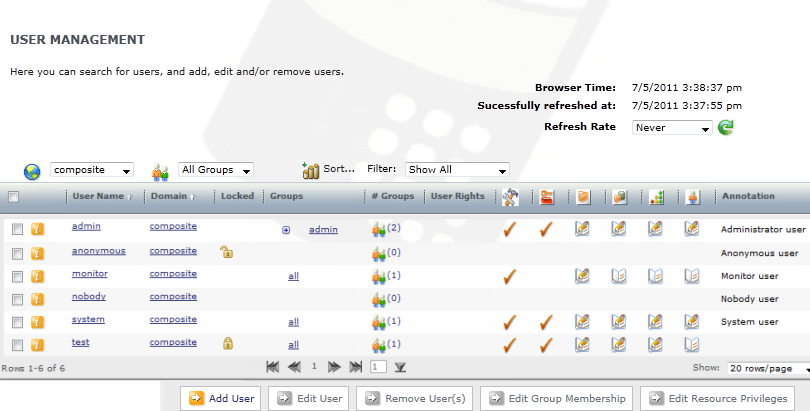
Task: Click the Remove User(s) button
Action: click(414, 399)
